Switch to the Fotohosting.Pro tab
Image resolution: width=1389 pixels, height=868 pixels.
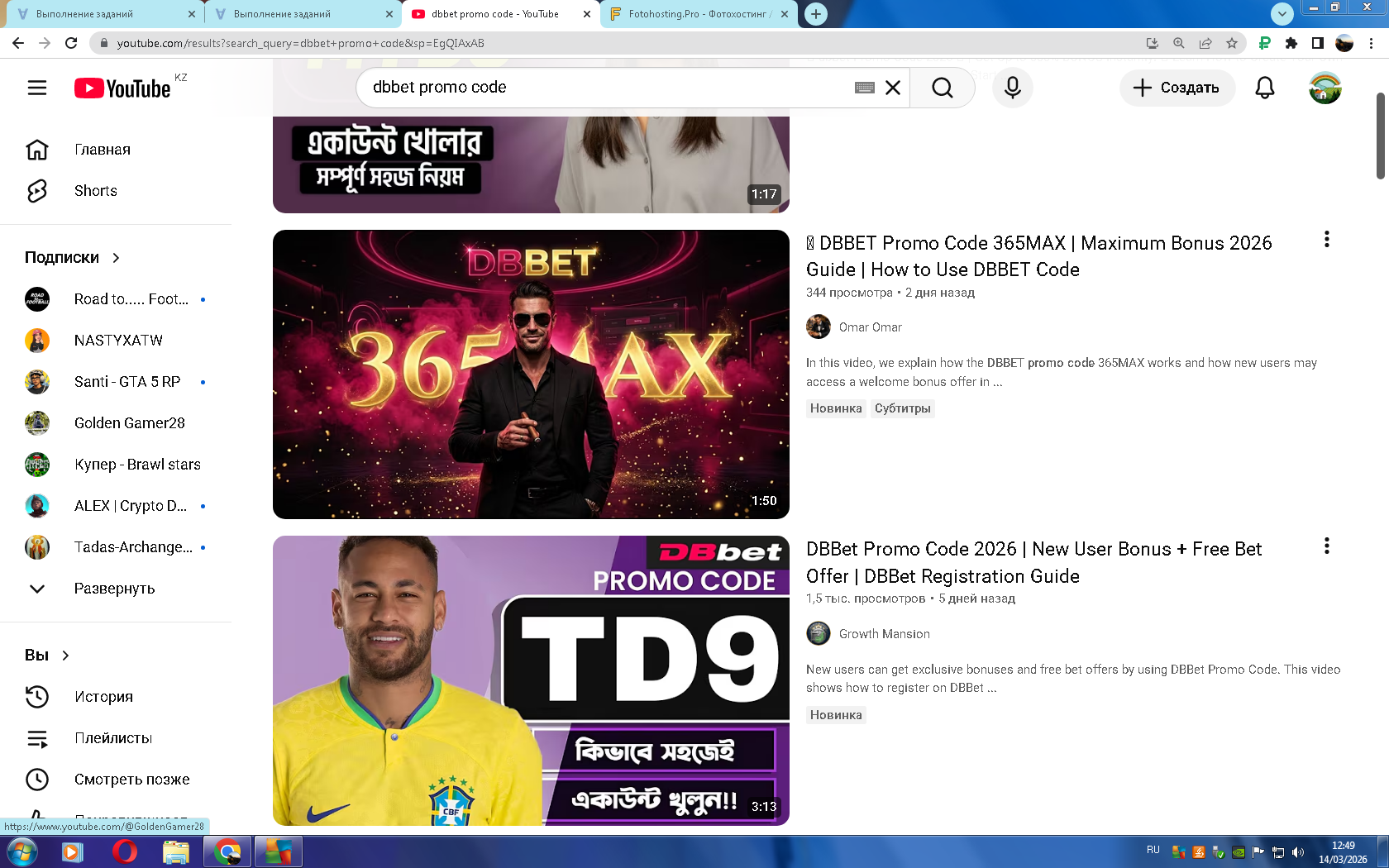(x=699, y=14)
